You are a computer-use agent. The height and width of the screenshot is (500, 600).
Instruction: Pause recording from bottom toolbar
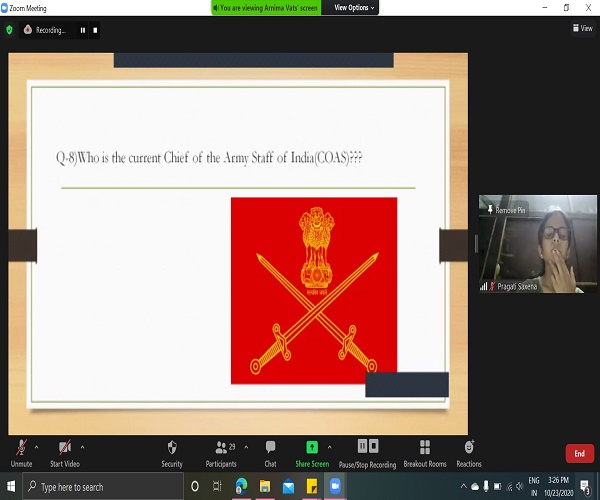coord(362,446)
